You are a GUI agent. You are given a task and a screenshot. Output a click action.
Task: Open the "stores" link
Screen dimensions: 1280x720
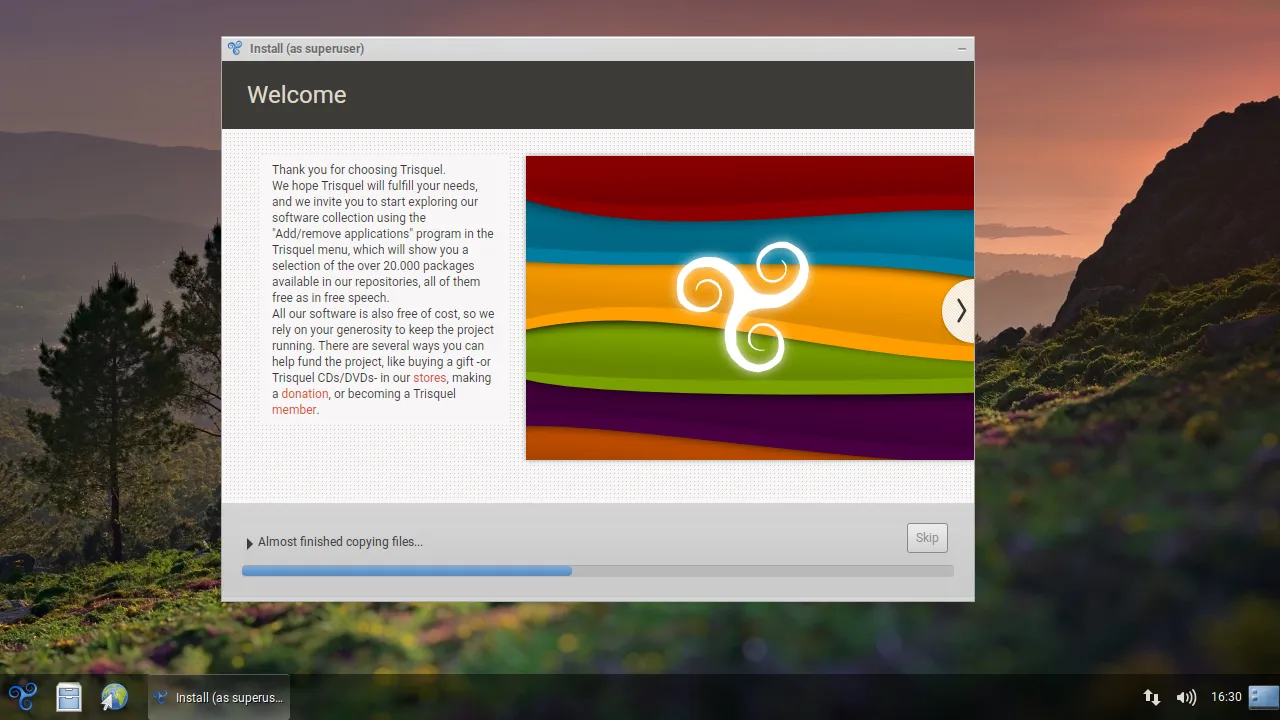tap(429, 378)
